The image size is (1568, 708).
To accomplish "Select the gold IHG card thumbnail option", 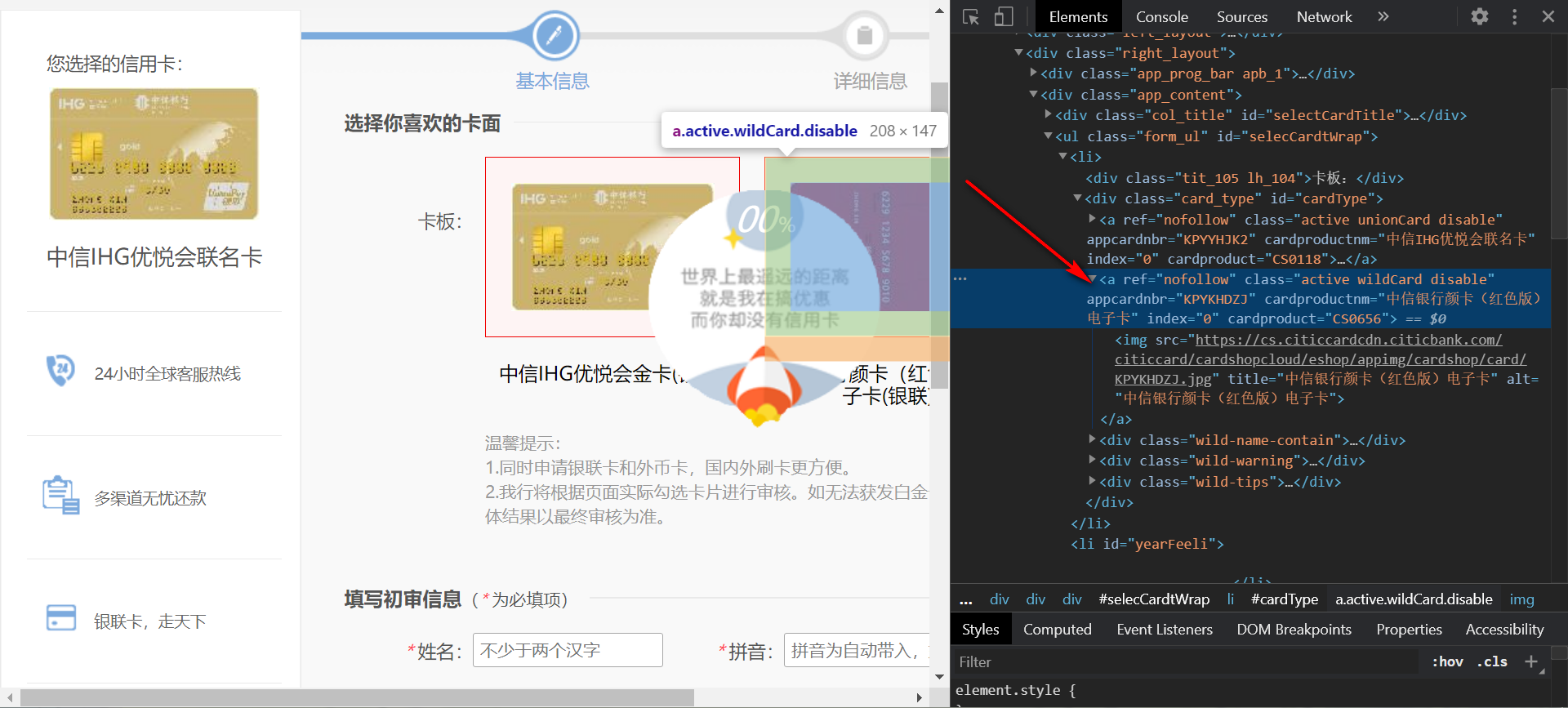I will tap(612, 247).
